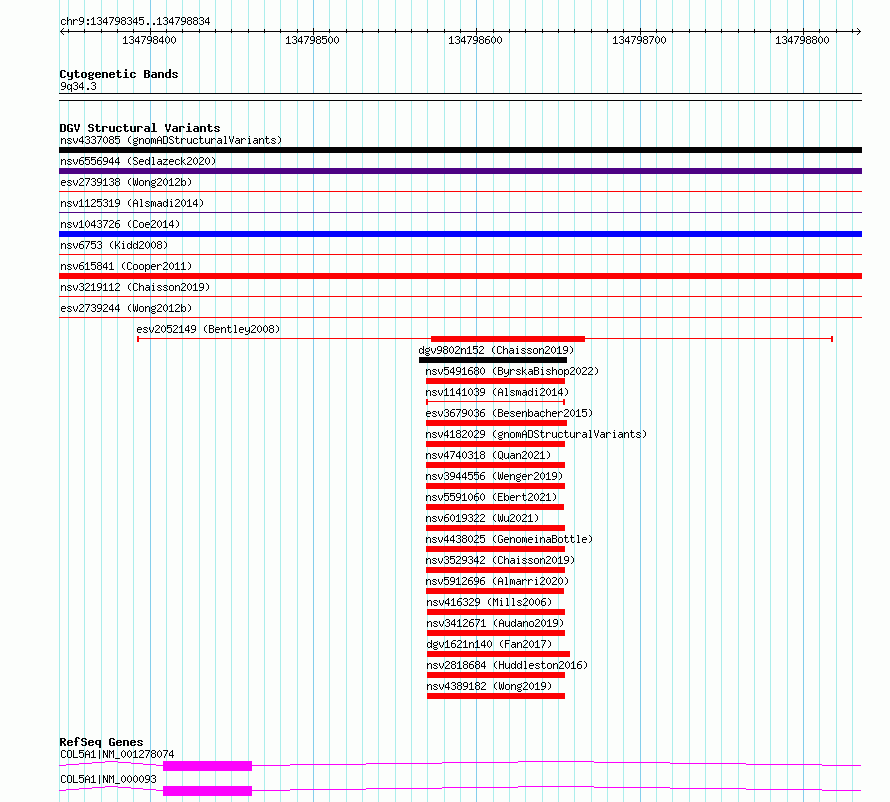The height and width of the screenshot is (802, 890).
Task: Select variant nsv3412671 (Audano2019)
Action: [495, 623]
